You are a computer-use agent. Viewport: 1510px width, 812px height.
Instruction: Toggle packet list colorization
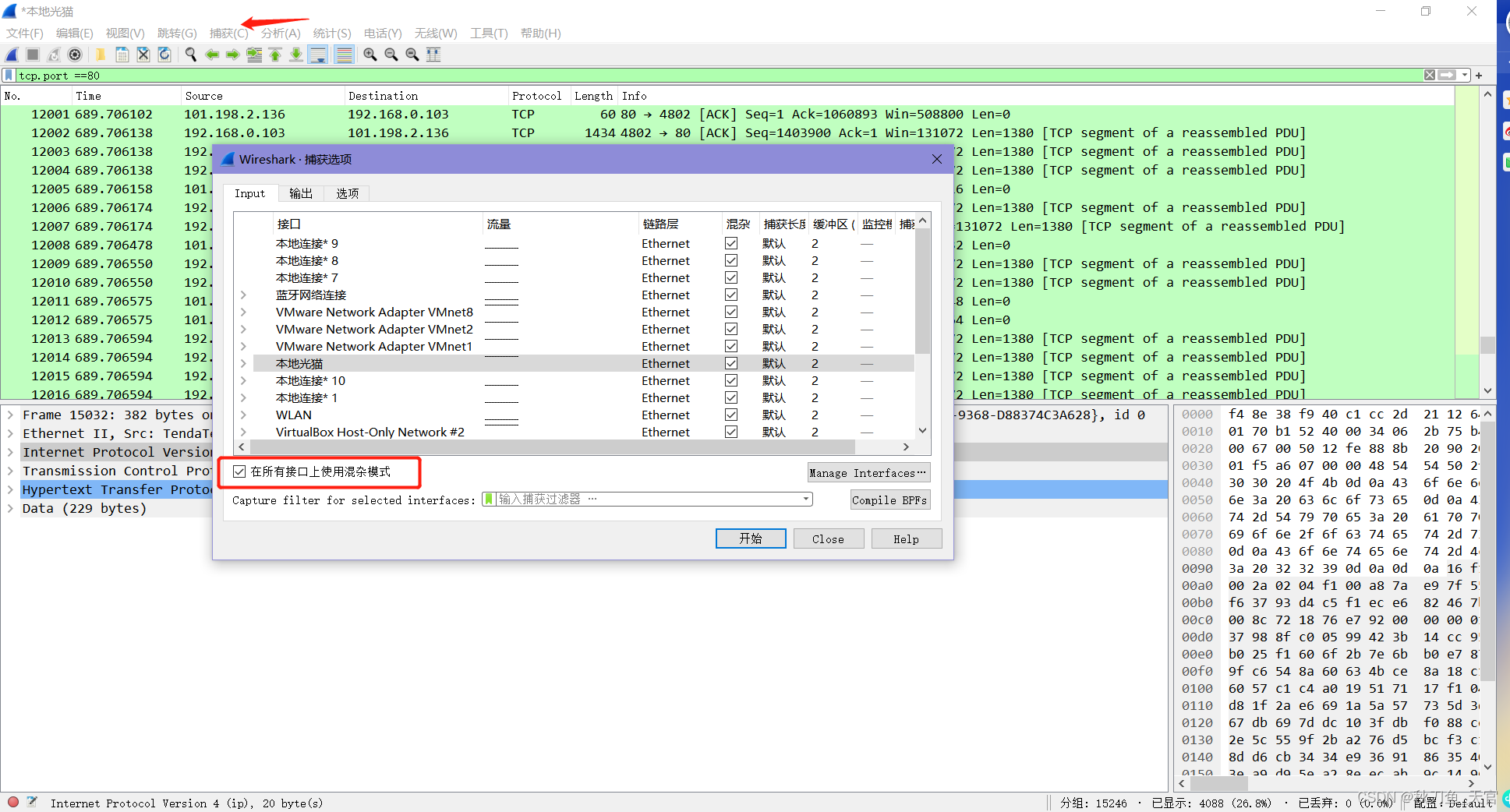[x=344, y=55]
